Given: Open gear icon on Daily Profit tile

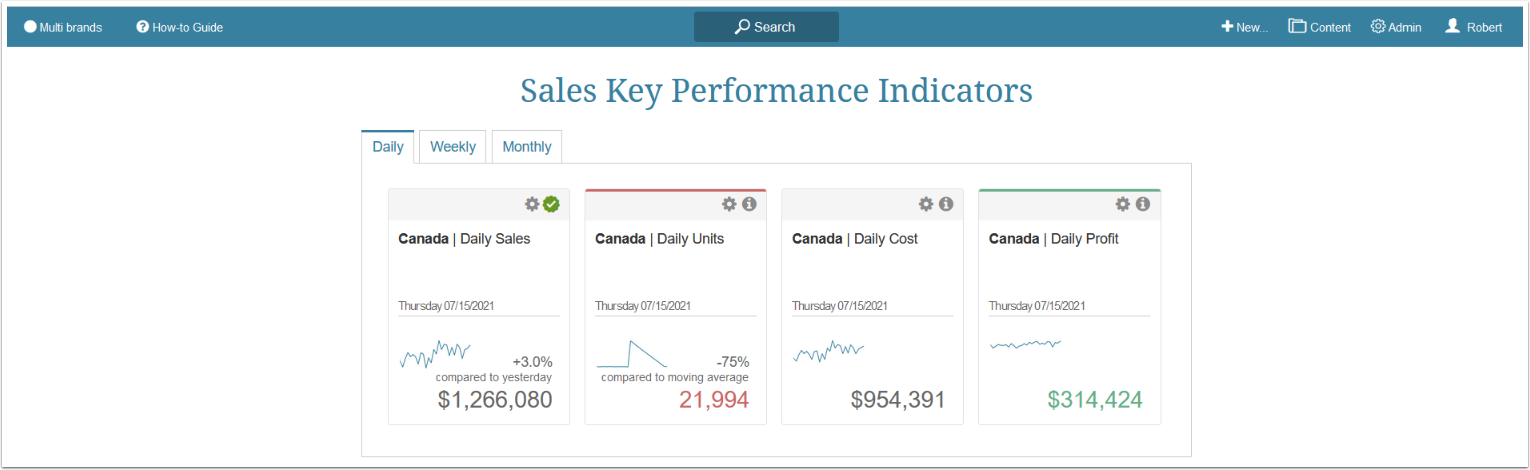Looking at the screenshot, I should coord(1123,204).
